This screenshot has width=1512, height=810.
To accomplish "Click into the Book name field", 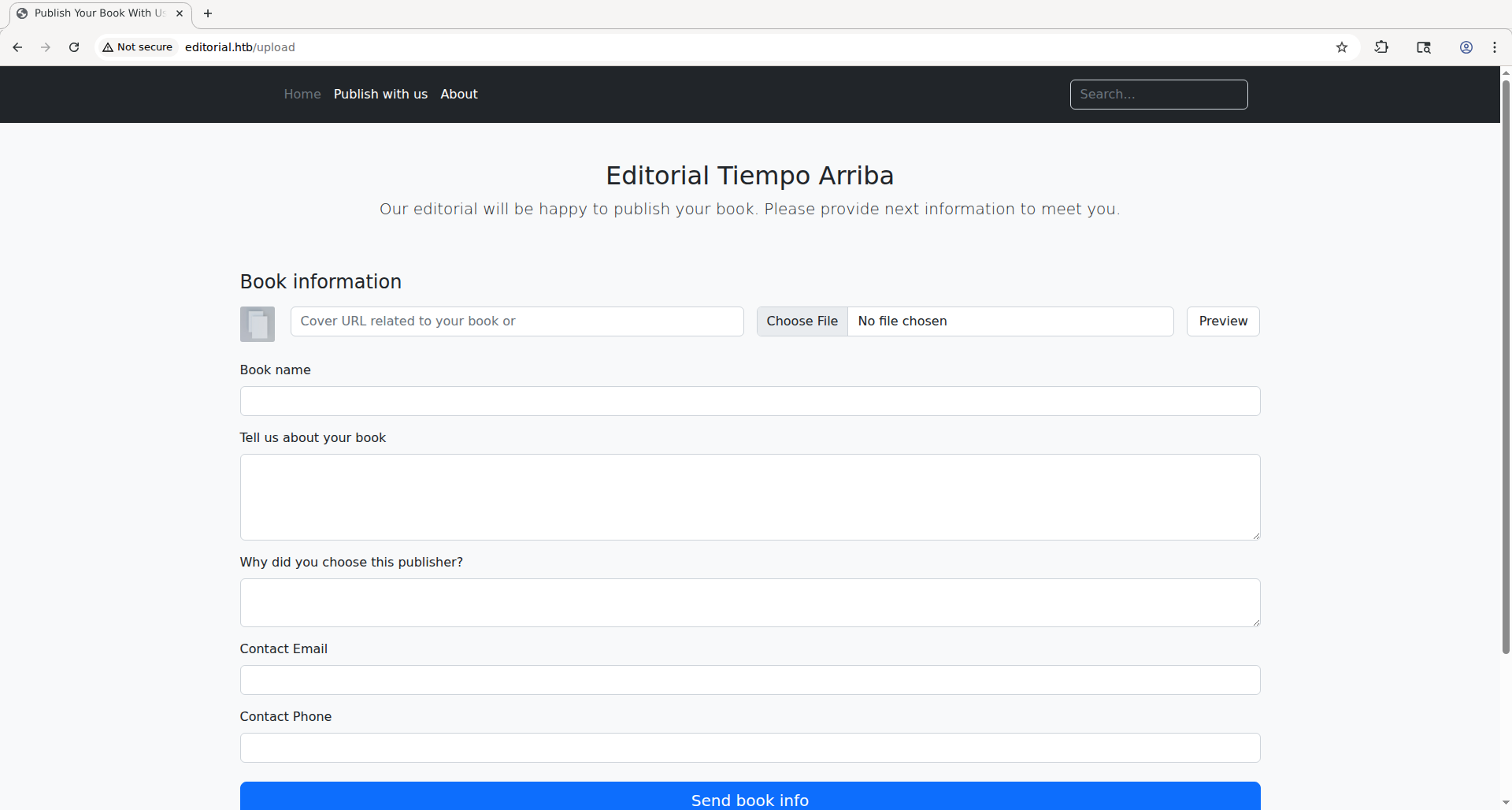I will 750,401.
